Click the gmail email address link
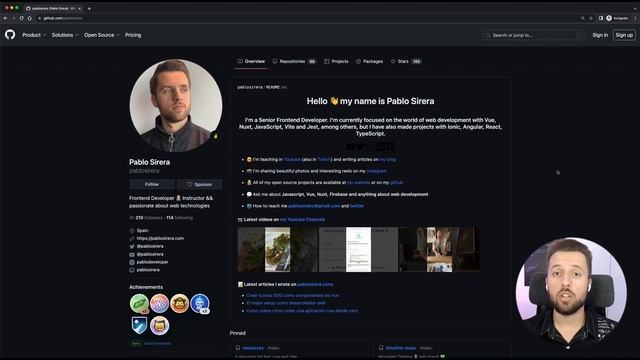 [x=314, y=206]
